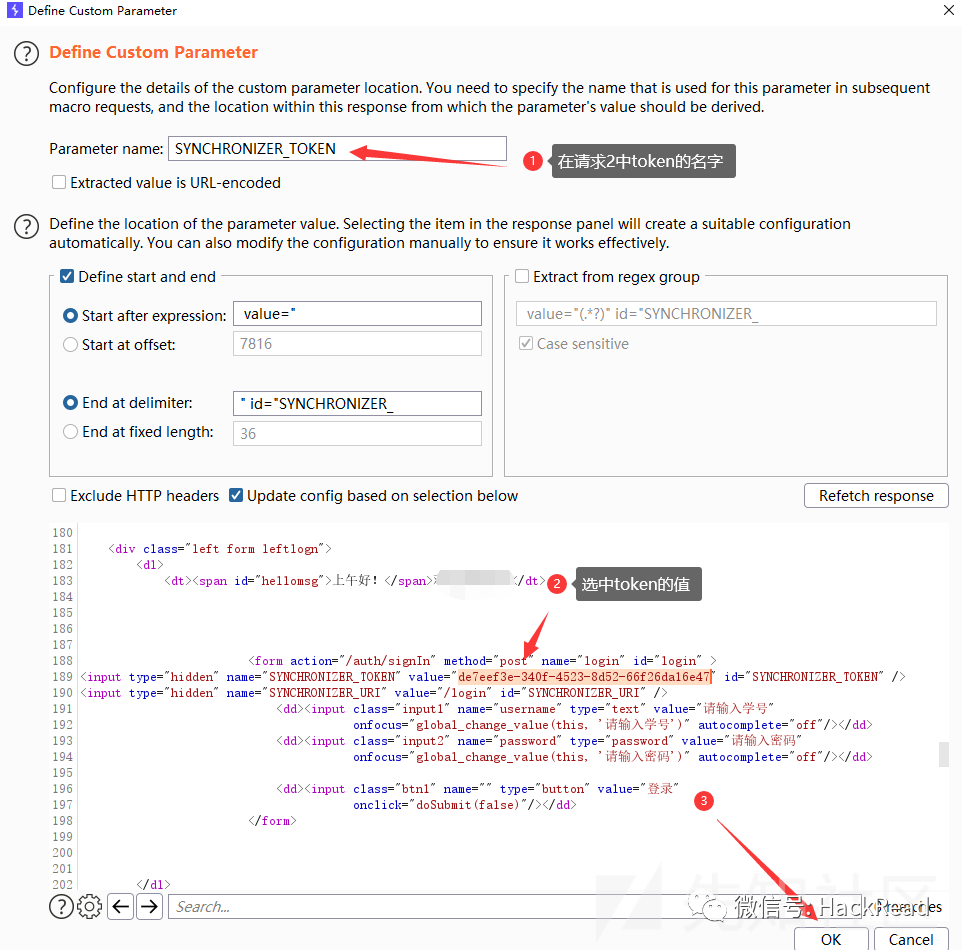Click line number 190 in response
The width and height of the screenshot is (962, 950).
click(63, 693)
